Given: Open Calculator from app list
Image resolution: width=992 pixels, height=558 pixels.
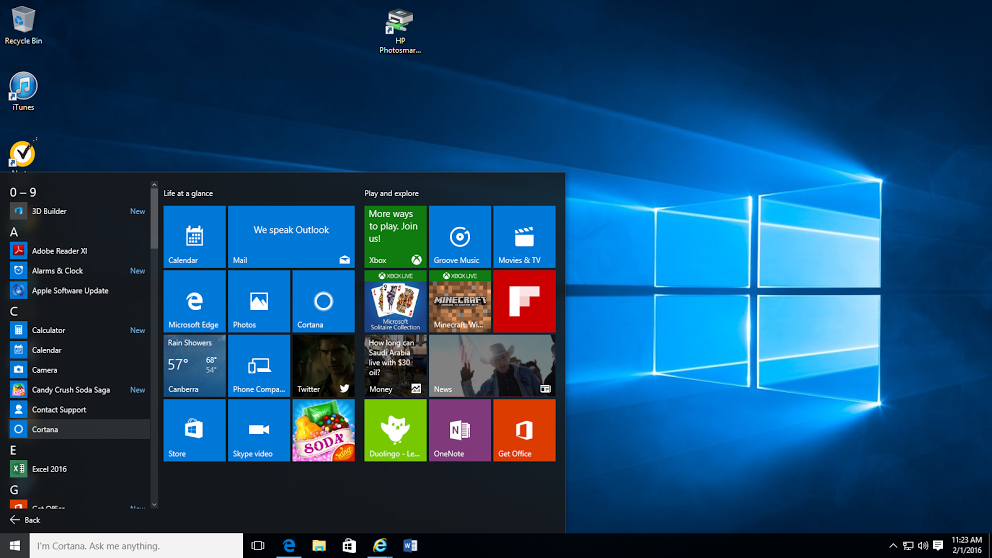Looking at the screenshot, I should [x=78, y=330].
